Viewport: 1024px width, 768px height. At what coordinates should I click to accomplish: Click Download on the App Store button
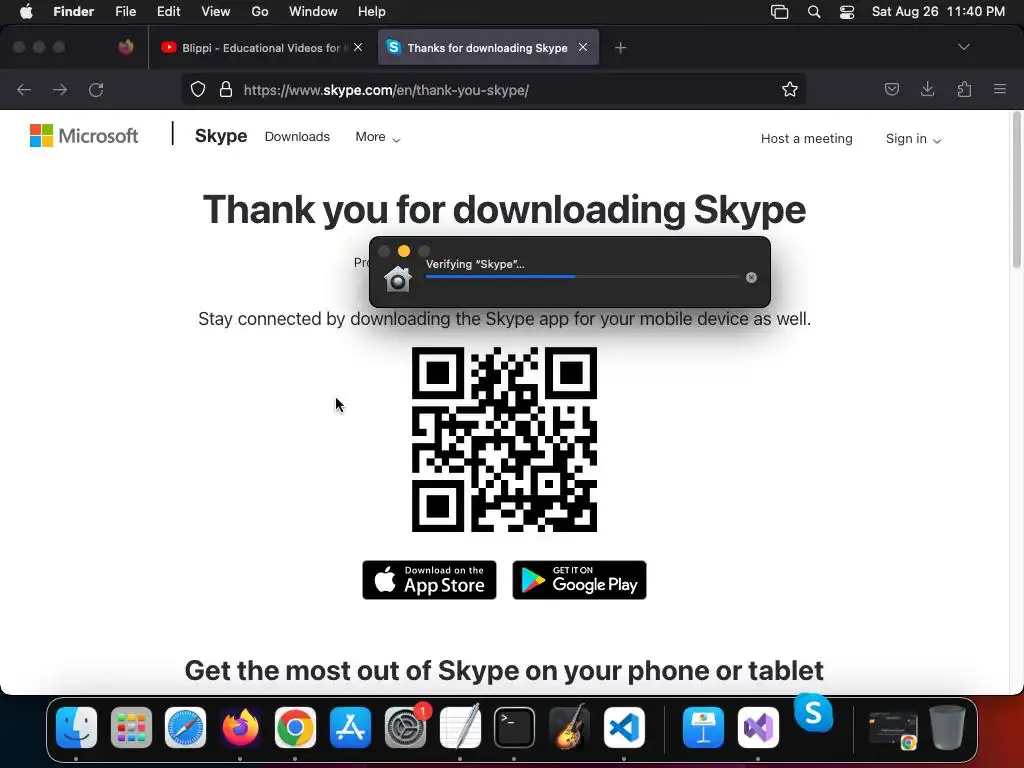(429, 580)
